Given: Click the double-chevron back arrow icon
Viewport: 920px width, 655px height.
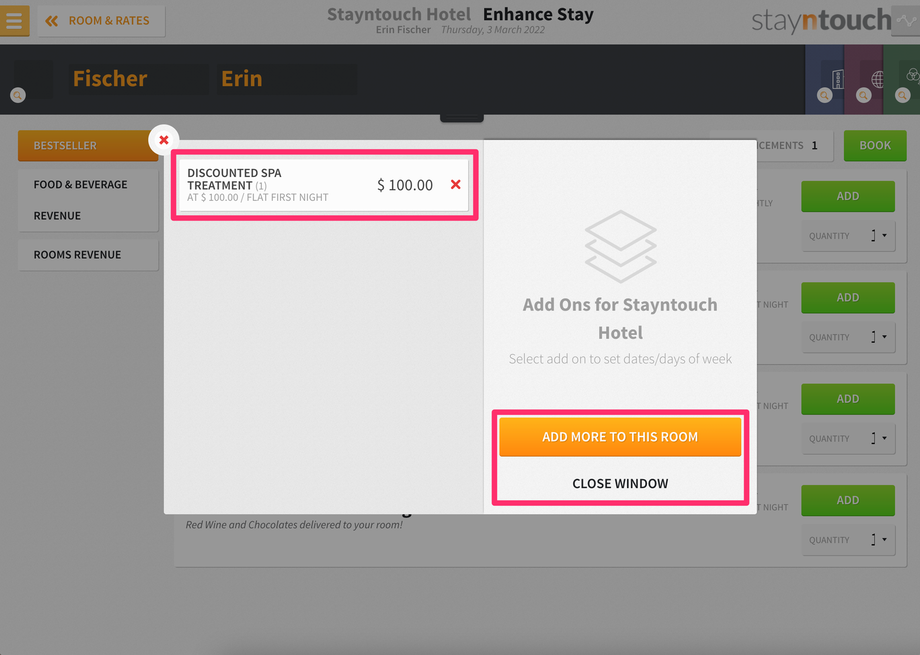Looking at the screenshot, I should pyautogui.click(x=52, y=21).
